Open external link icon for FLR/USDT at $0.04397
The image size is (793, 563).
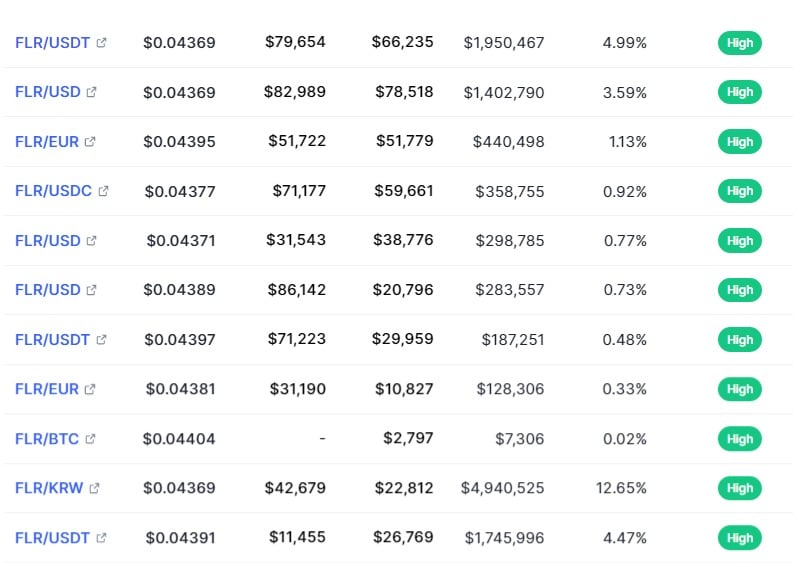point(102,340)
